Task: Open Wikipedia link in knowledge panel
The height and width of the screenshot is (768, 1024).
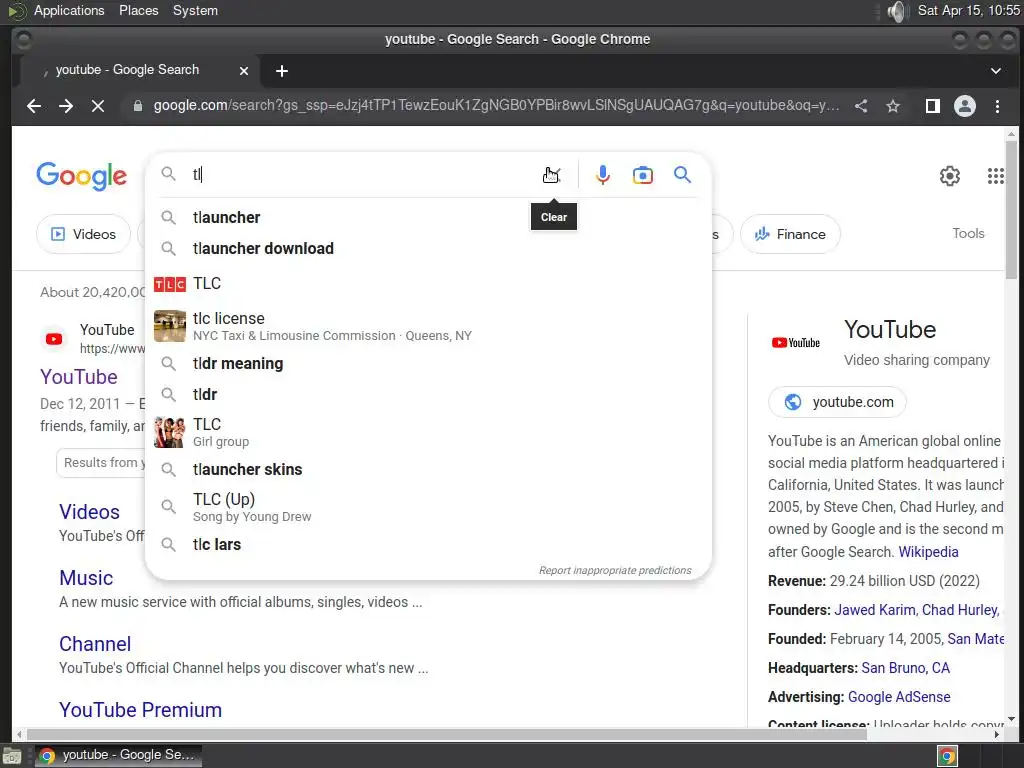Action: (x=928, y=552)
